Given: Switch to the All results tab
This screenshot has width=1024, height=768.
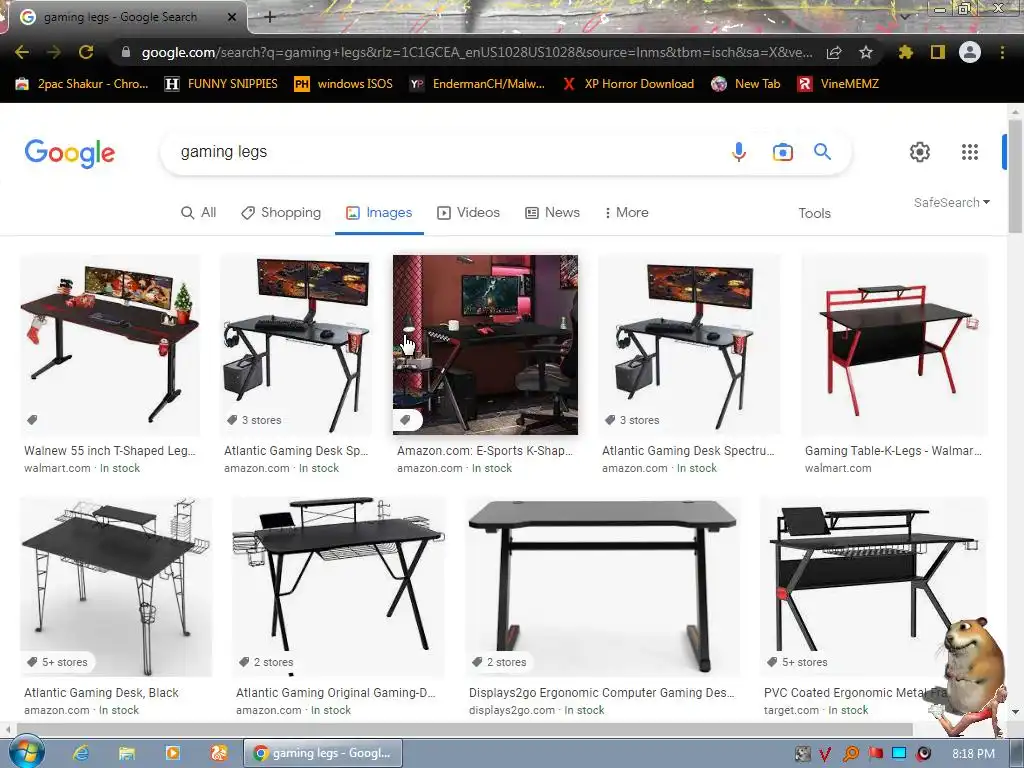Looking at the screenshot, I should [199, 213].
